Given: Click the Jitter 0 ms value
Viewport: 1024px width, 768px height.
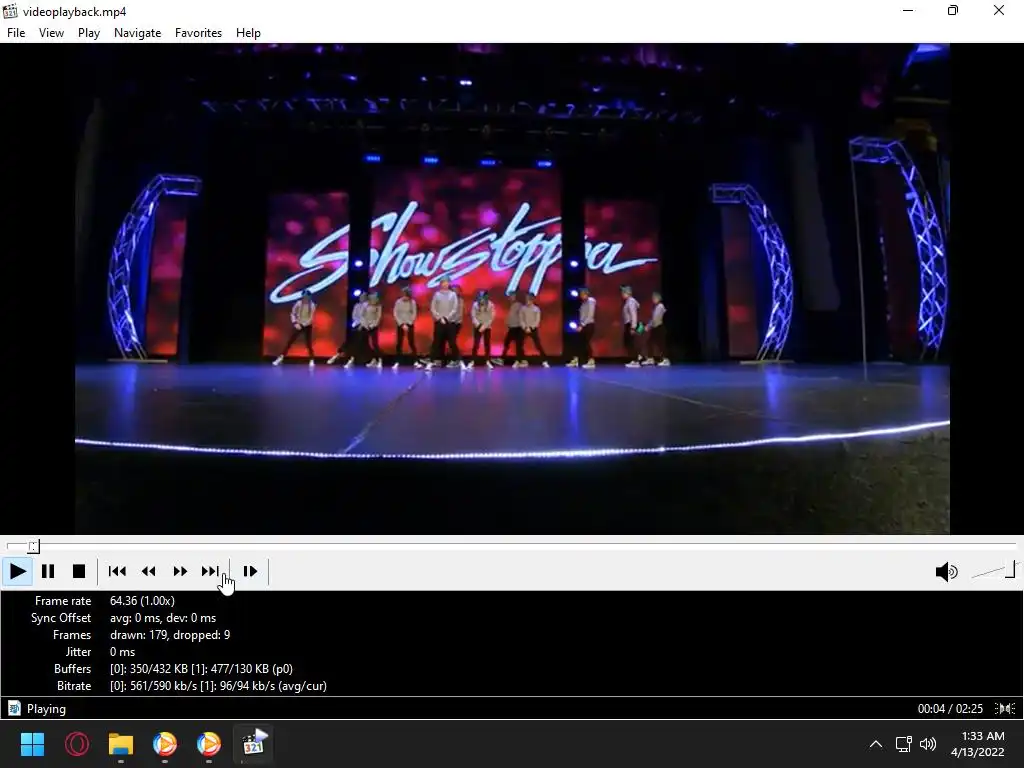Looking at the screenshot, I should tap(122, 652).
